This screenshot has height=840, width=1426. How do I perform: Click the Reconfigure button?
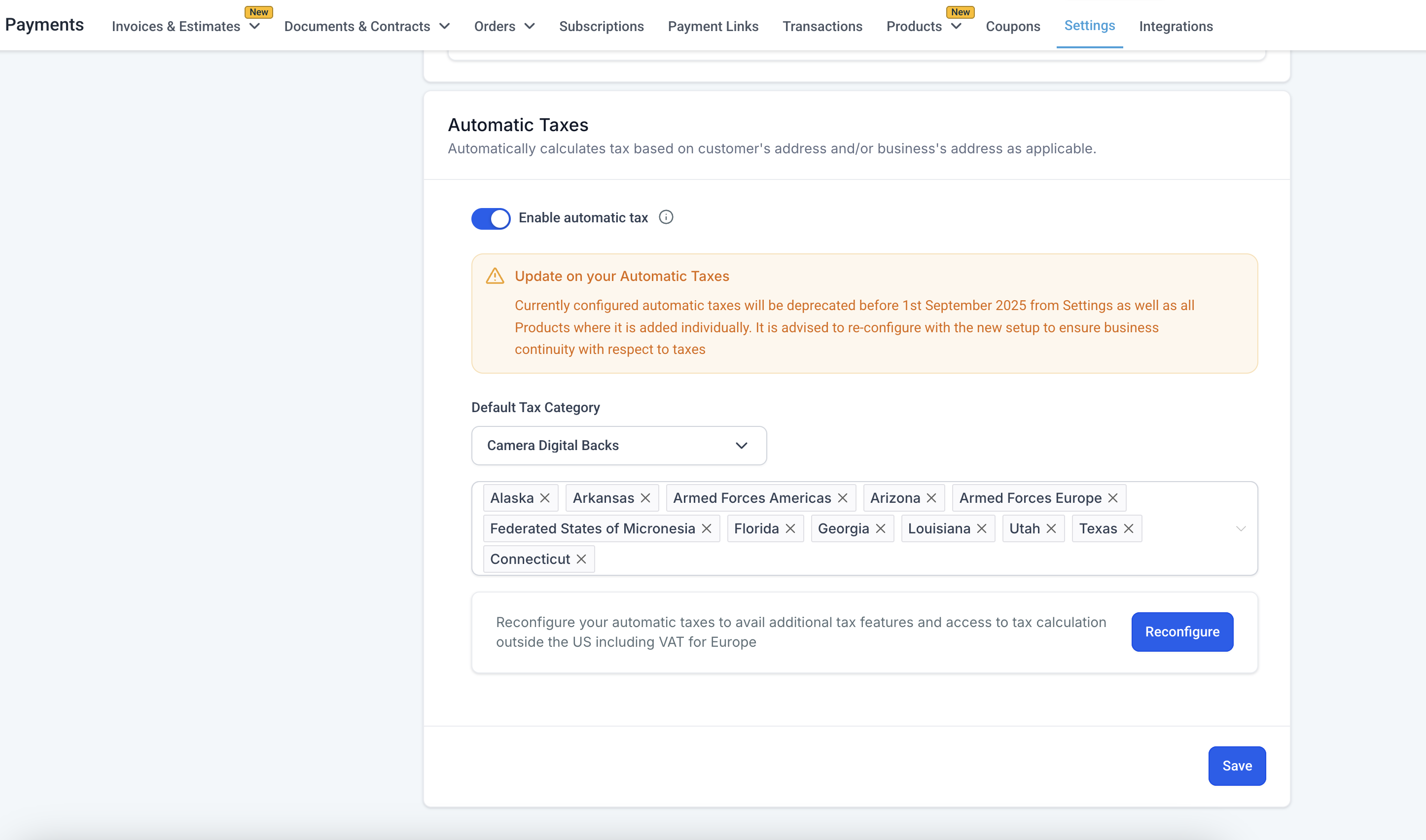click(1181, 631)
